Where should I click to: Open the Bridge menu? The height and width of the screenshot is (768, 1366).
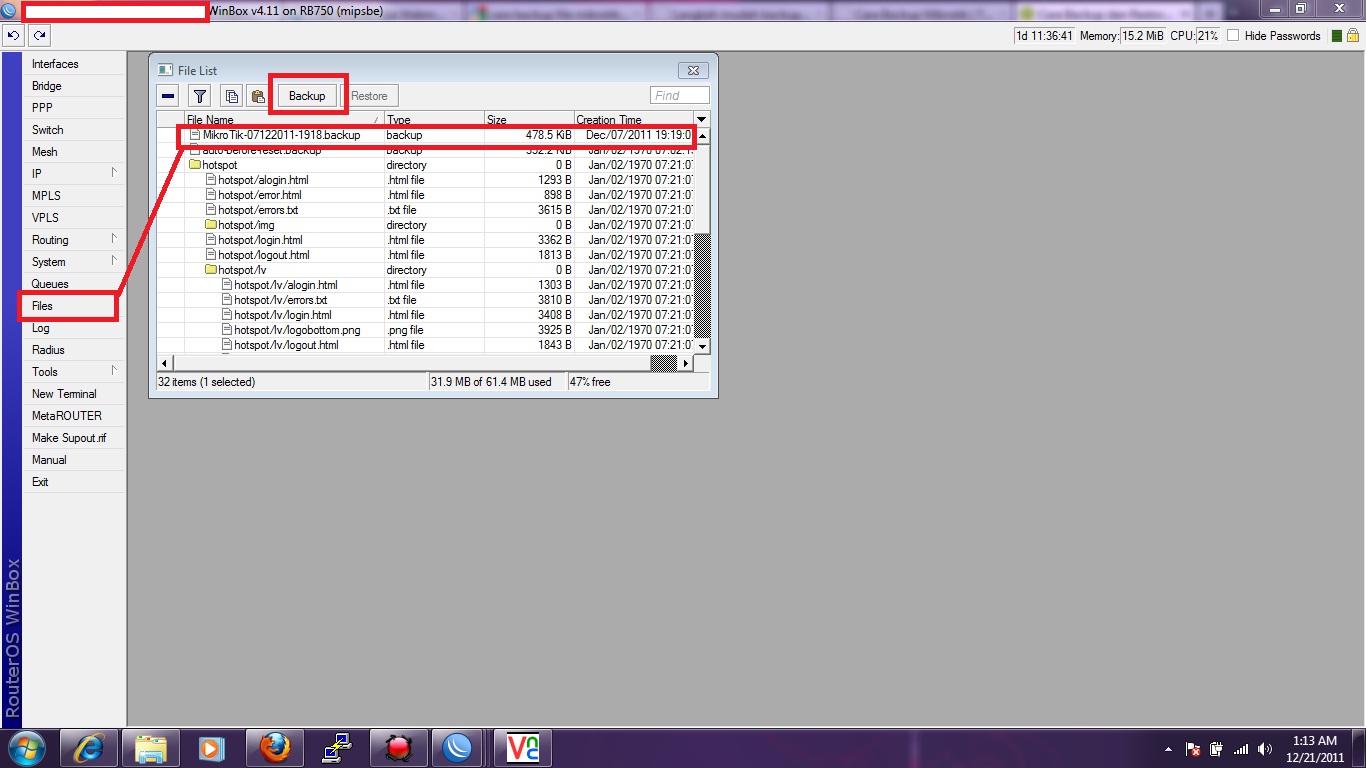point(74,86)
